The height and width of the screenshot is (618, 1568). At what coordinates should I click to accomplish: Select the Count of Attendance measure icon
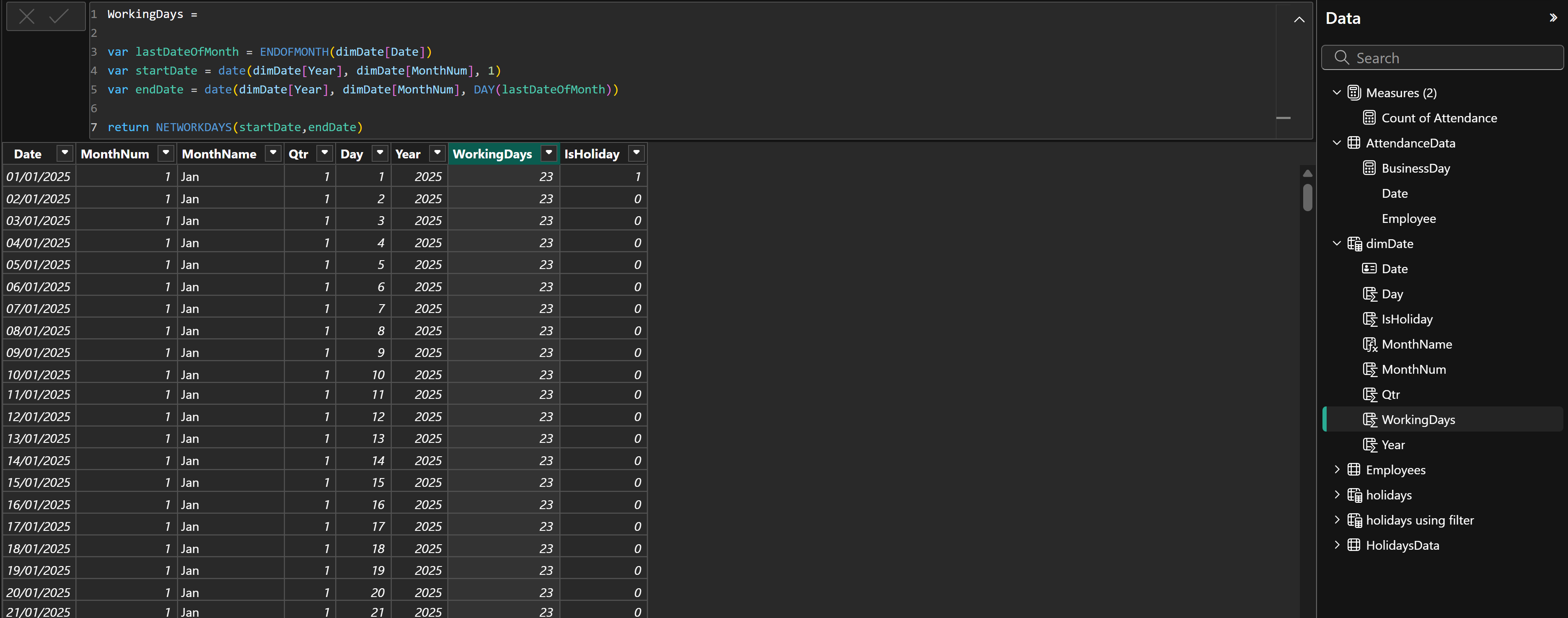pyautogui.click(x=1369, y=118)
